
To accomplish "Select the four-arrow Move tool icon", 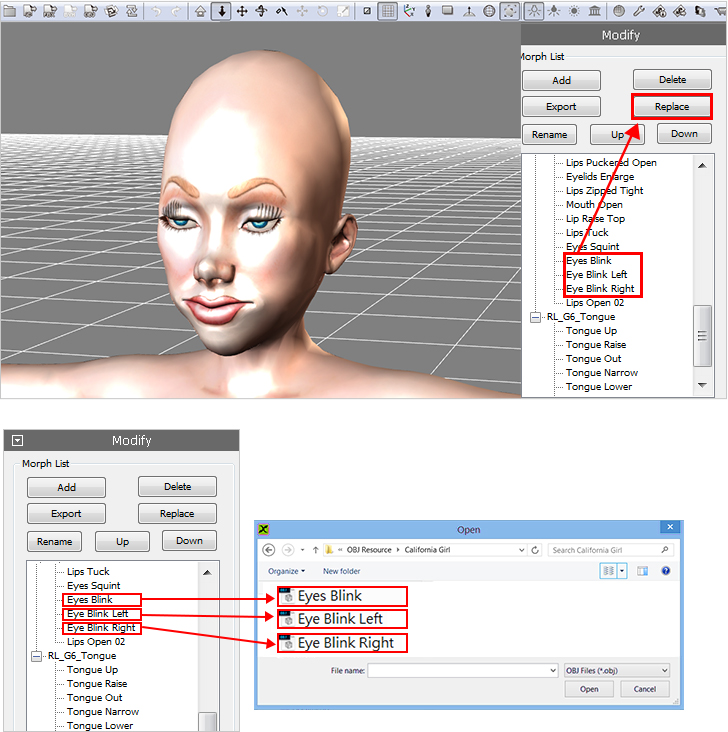I will tap(242, 12).
